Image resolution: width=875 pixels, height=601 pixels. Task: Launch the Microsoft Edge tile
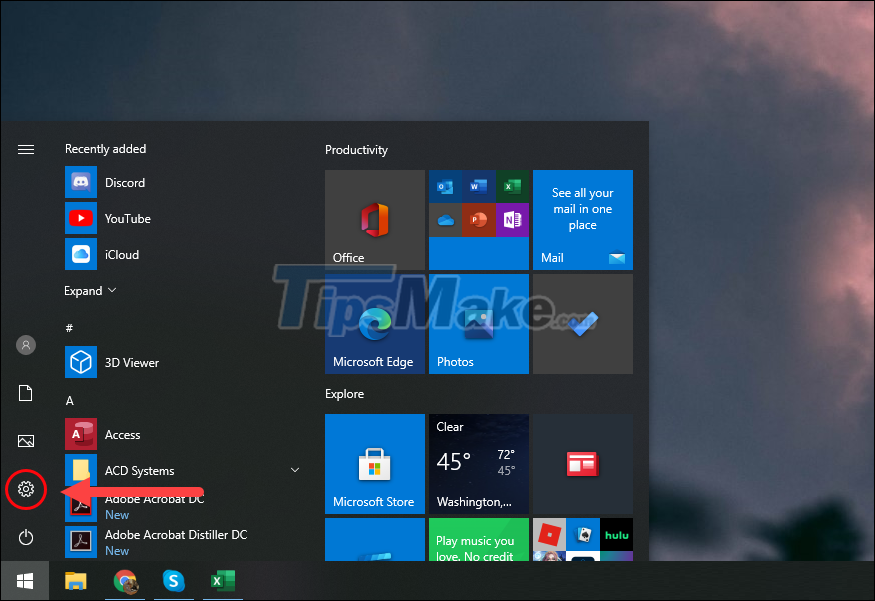pyautogui.click(x=375, y=324)
